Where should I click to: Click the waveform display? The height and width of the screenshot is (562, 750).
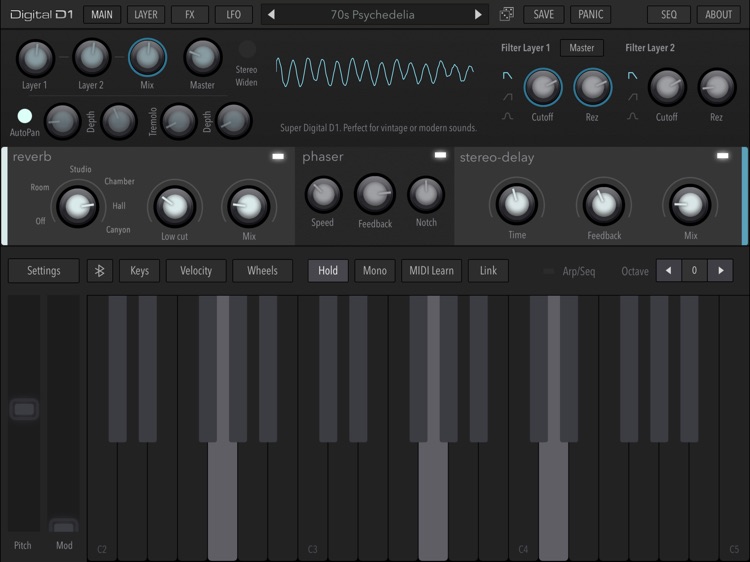[x=375, y=73]
